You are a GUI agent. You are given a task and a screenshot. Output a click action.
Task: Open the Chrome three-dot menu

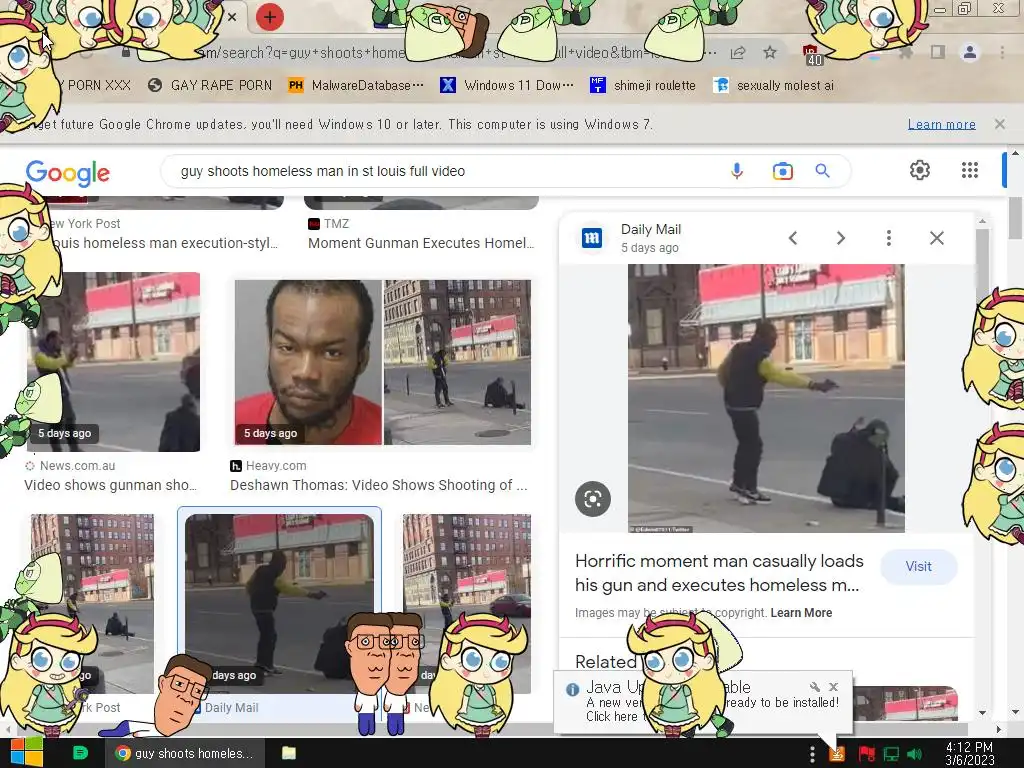tap(1002, 52)
